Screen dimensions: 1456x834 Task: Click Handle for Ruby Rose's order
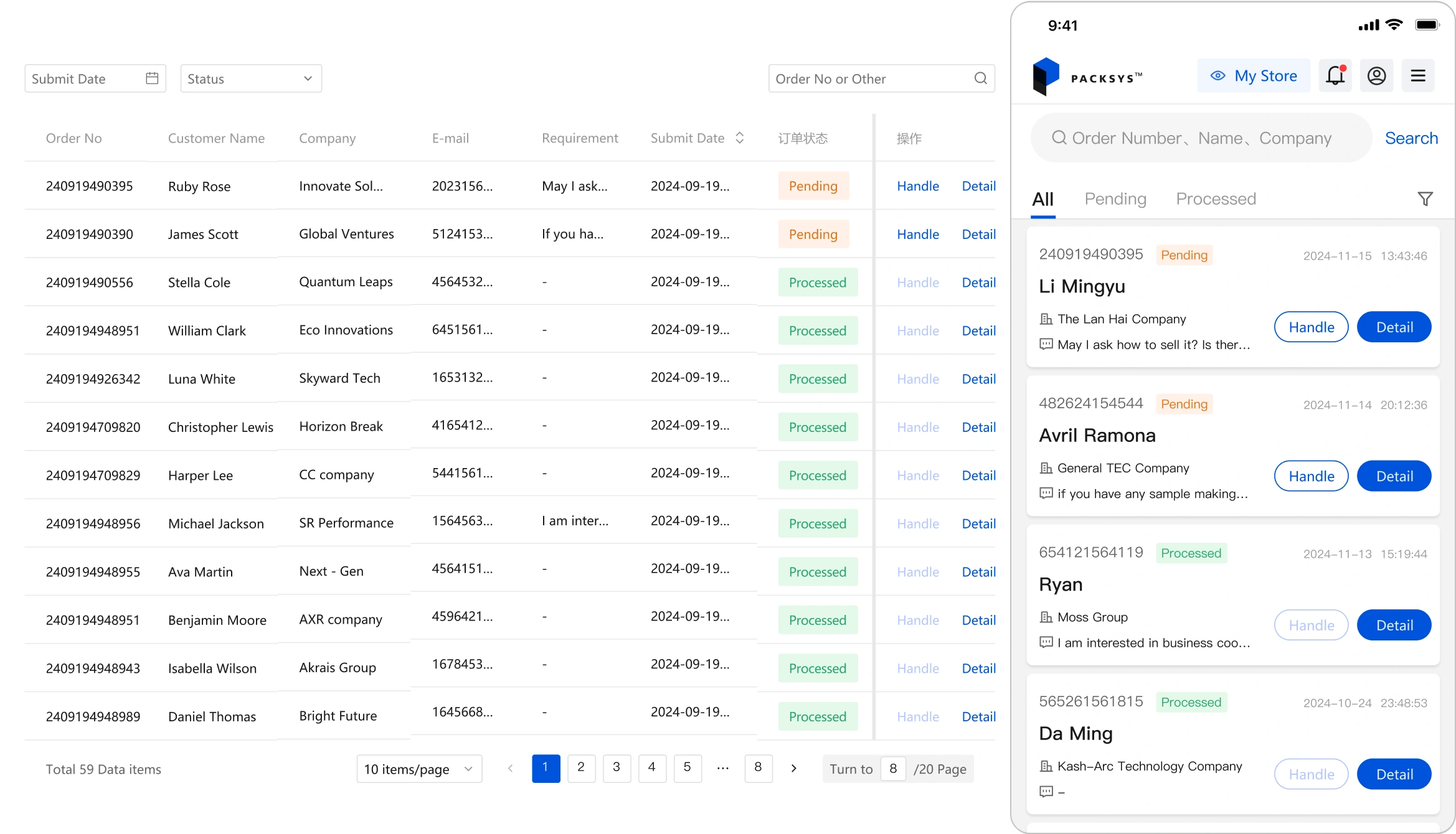click(x=917, y=186)
